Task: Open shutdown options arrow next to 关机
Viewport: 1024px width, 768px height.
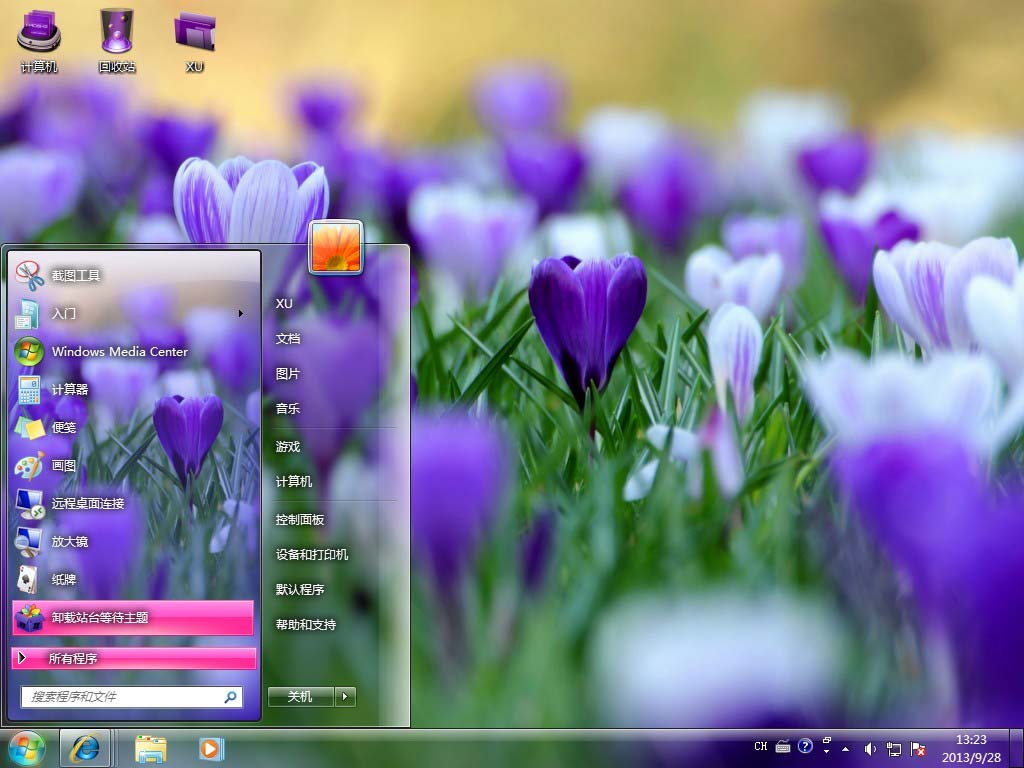Action: coord(345,697)
